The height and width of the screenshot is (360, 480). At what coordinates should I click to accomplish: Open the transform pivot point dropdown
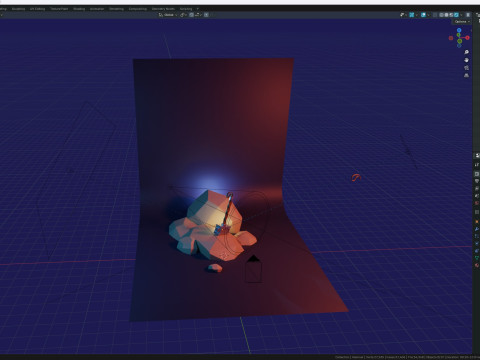pyautogui.click(x=183, y=15)
